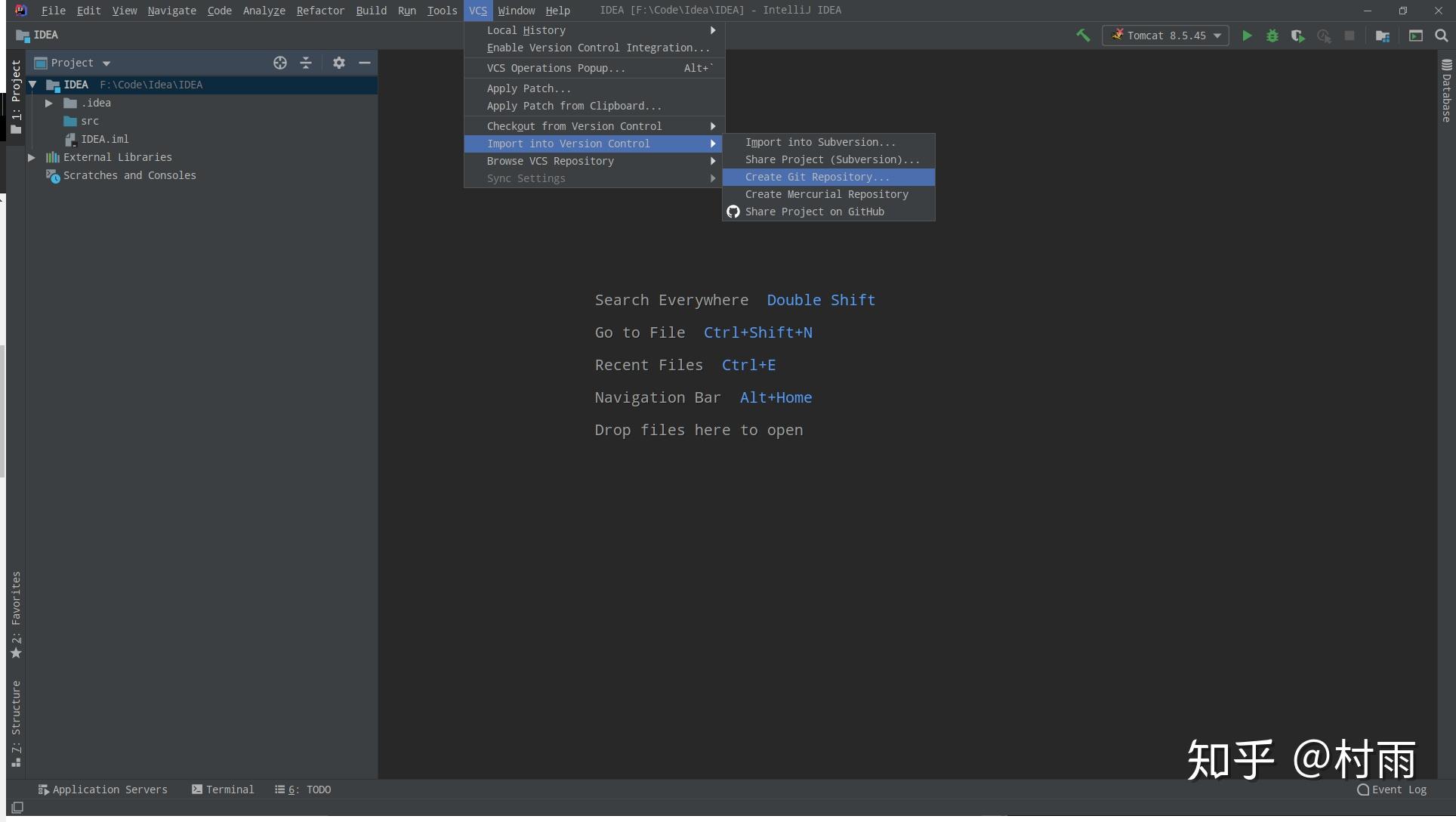Viewport: 1456px width, 822px height.
Task: Open the Database tool window
Action: (1445, 94)
